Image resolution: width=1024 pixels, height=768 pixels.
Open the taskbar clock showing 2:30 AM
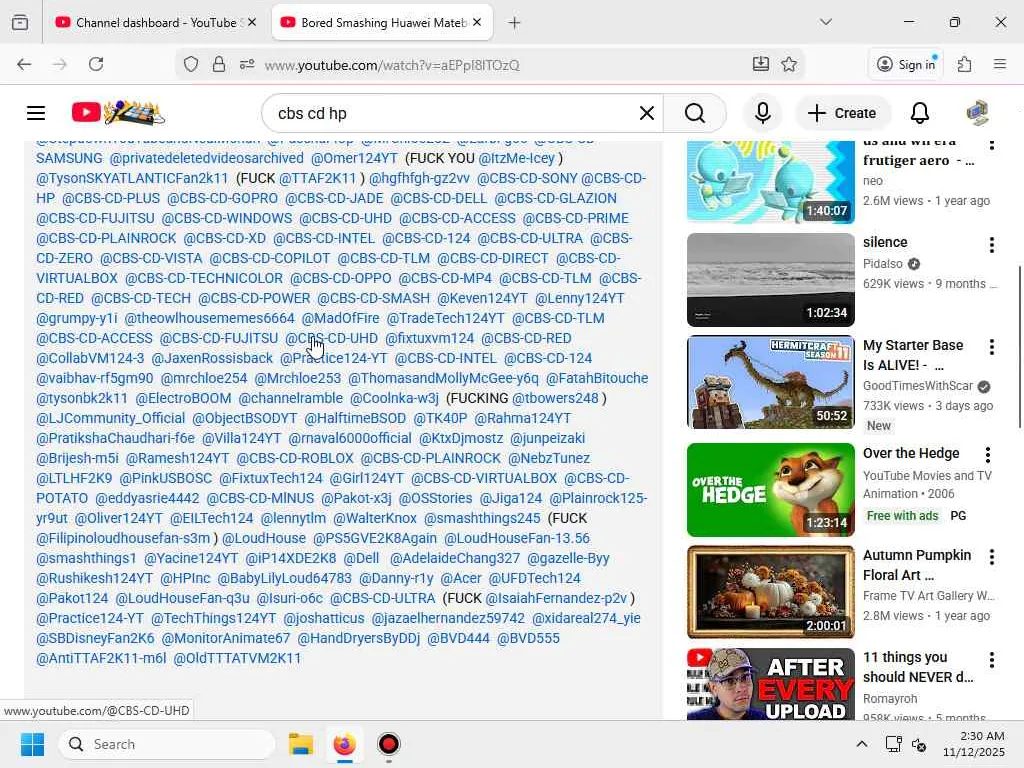point(973,744)
